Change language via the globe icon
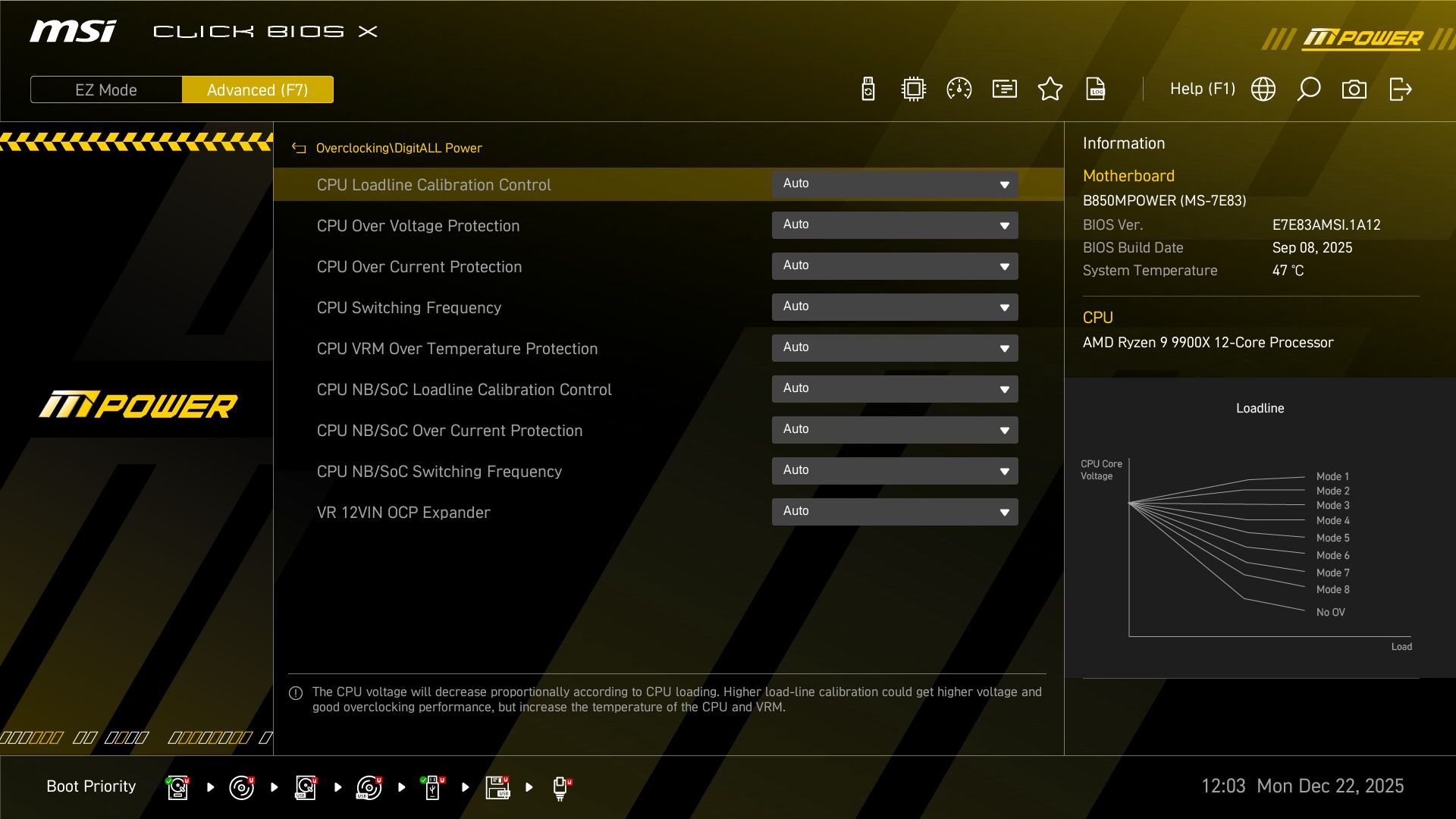 point(1263,89)
